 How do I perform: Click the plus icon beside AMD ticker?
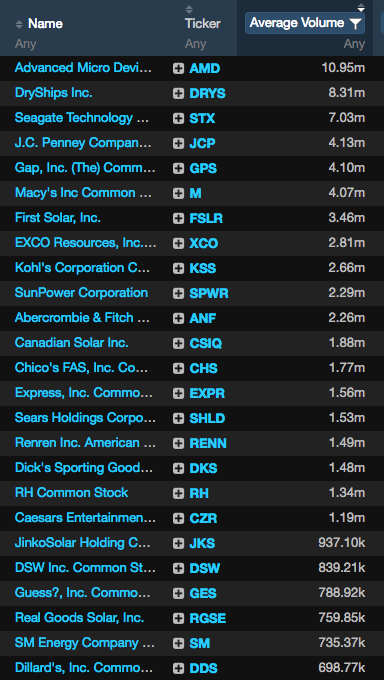[178, 69]
